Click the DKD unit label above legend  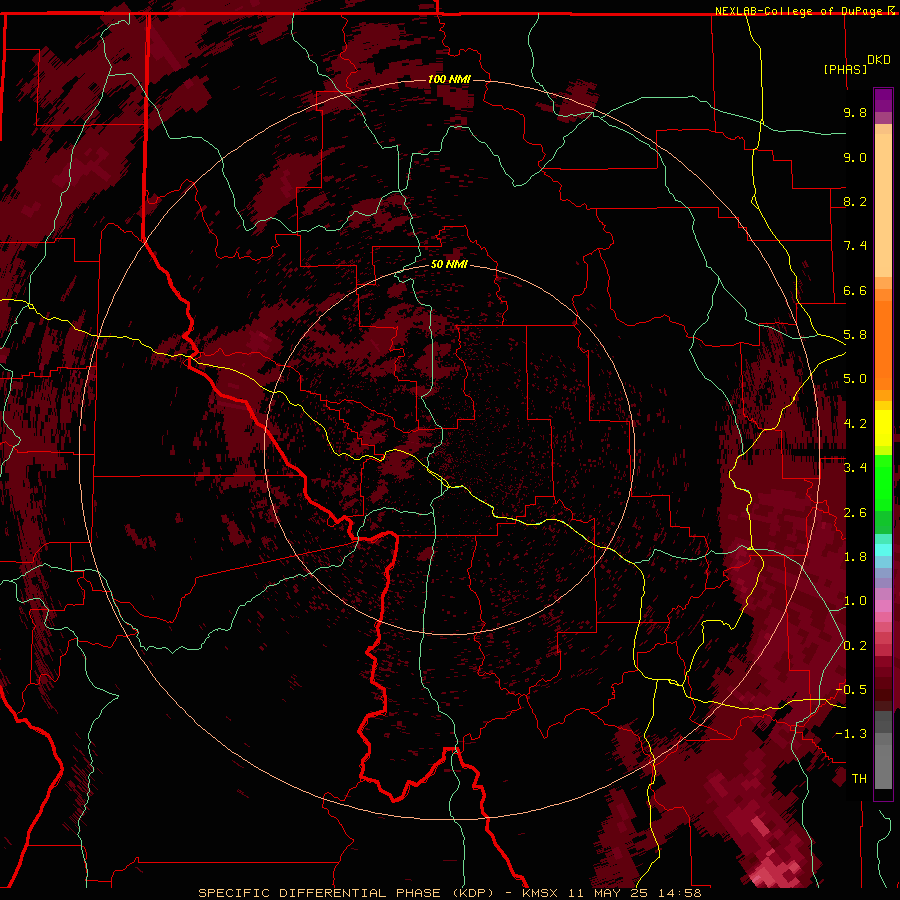[879, 59]
